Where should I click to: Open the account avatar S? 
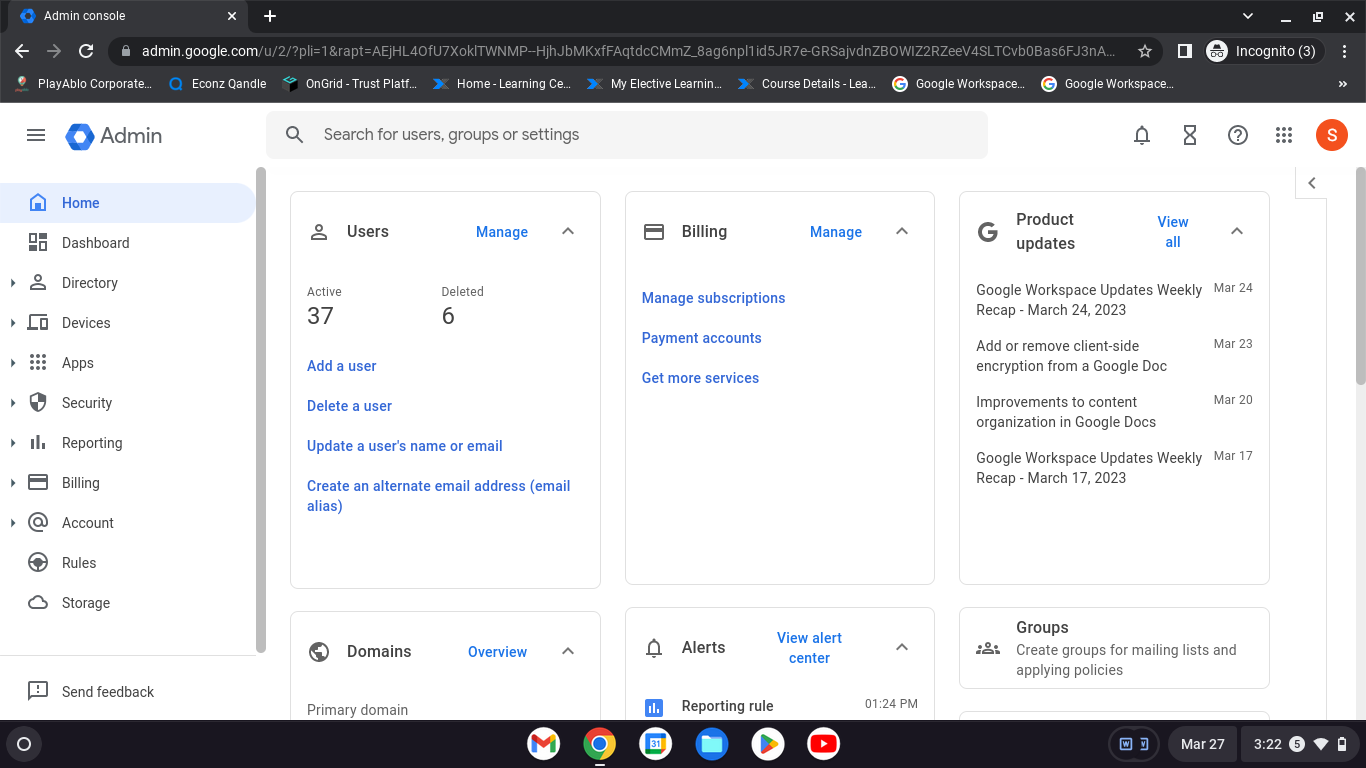(1332, 135)
